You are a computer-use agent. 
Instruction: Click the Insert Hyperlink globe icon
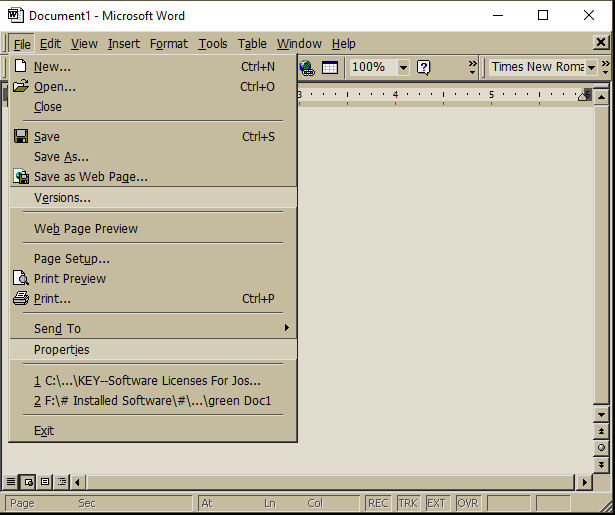coord(307,67)
